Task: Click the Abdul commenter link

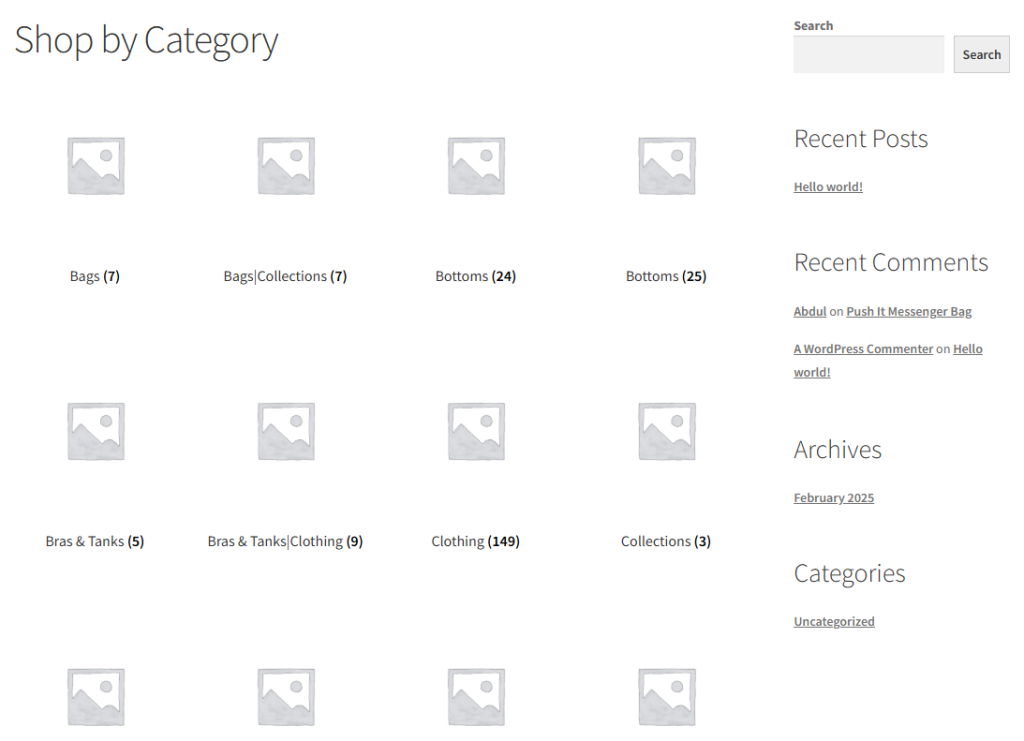Action: click(x=810, y=312)
